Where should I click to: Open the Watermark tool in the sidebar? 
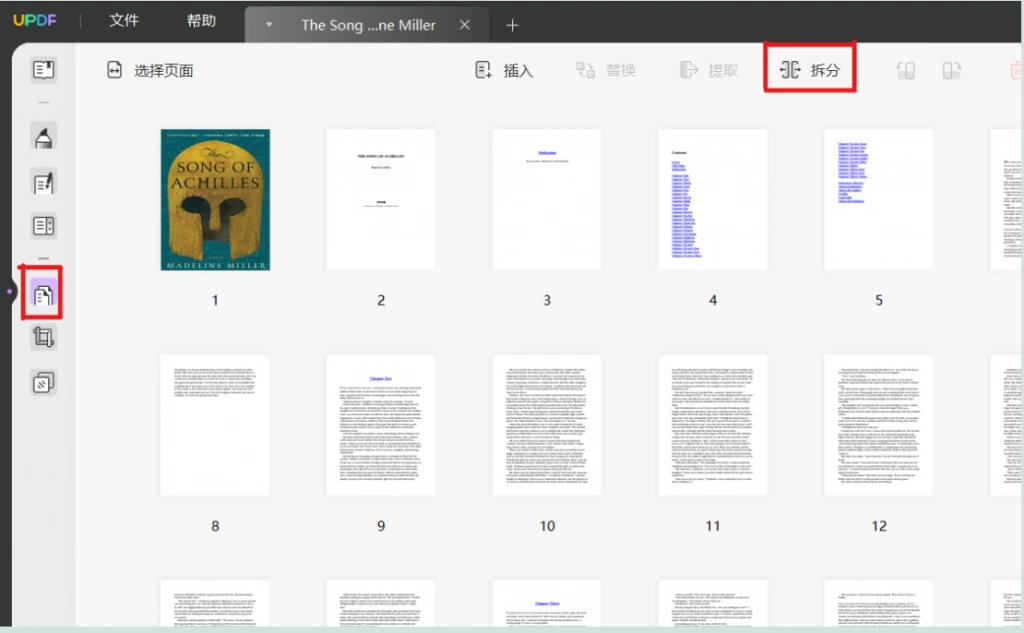43,383
